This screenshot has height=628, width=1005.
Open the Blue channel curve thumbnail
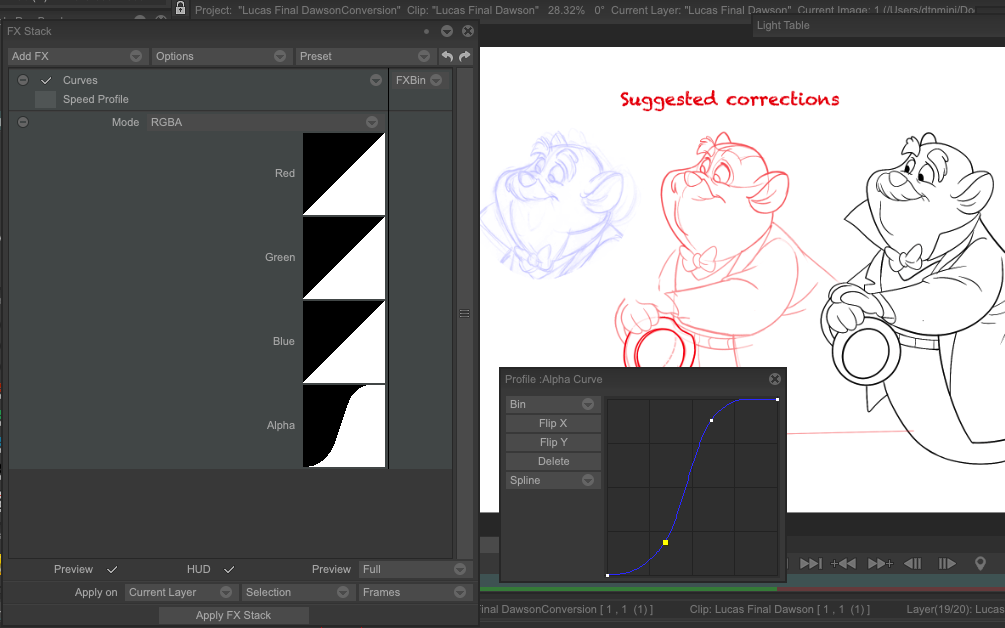point(344,342)
